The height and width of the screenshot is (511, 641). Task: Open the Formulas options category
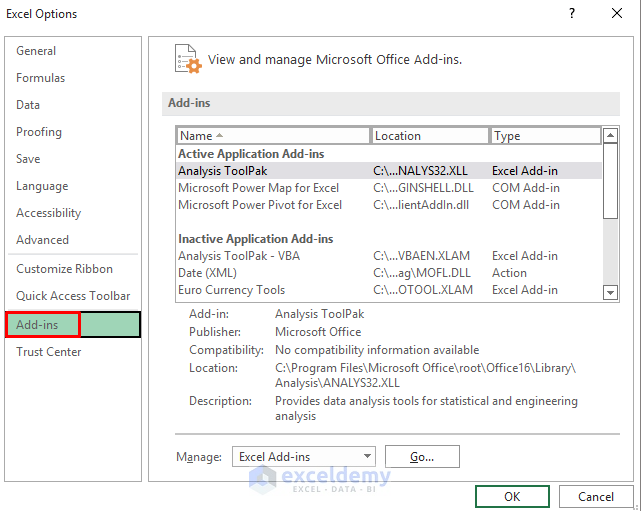click(40, 78)
